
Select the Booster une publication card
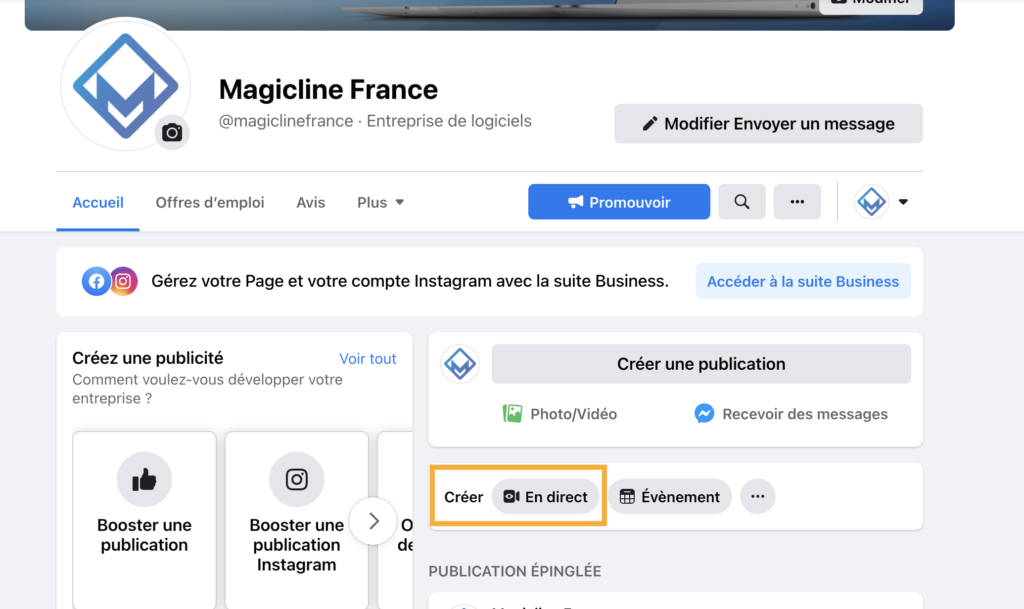[144, 520]
